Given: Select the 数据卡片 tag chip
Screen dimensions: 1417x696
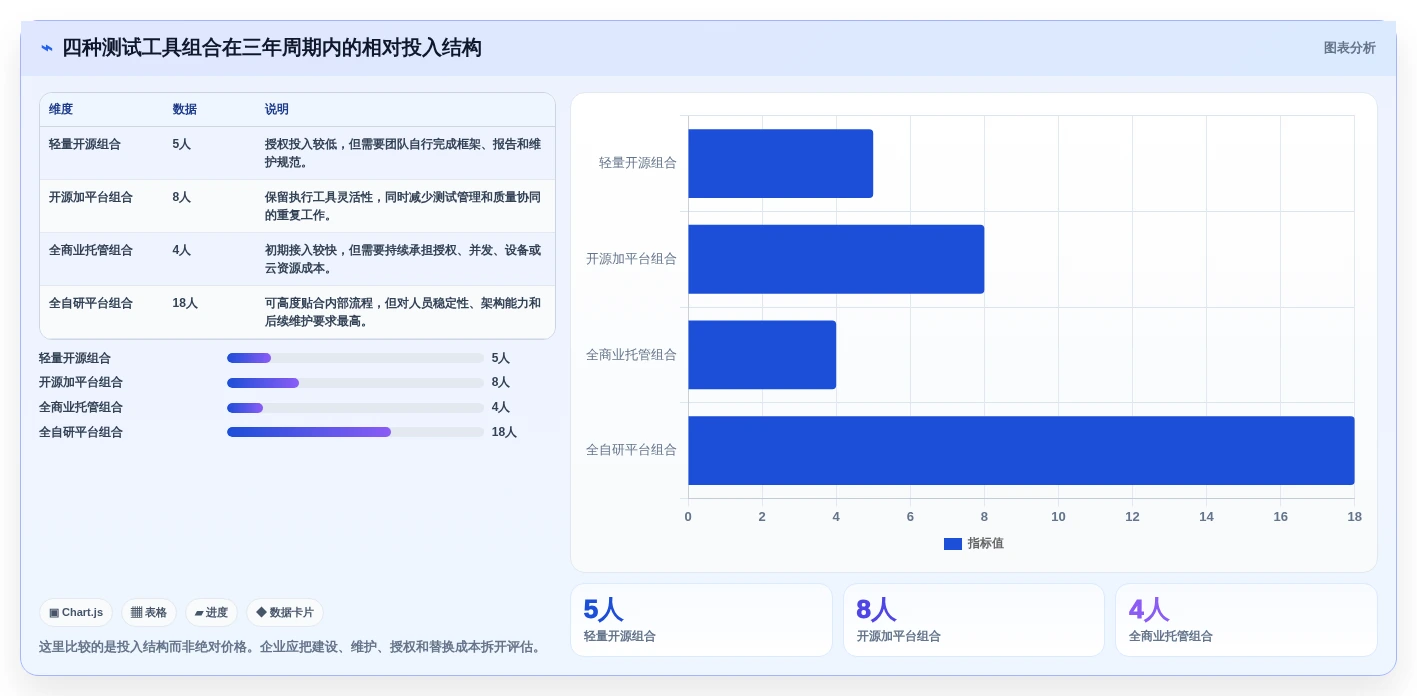Looking at the screenshot, I should [285, 613].
